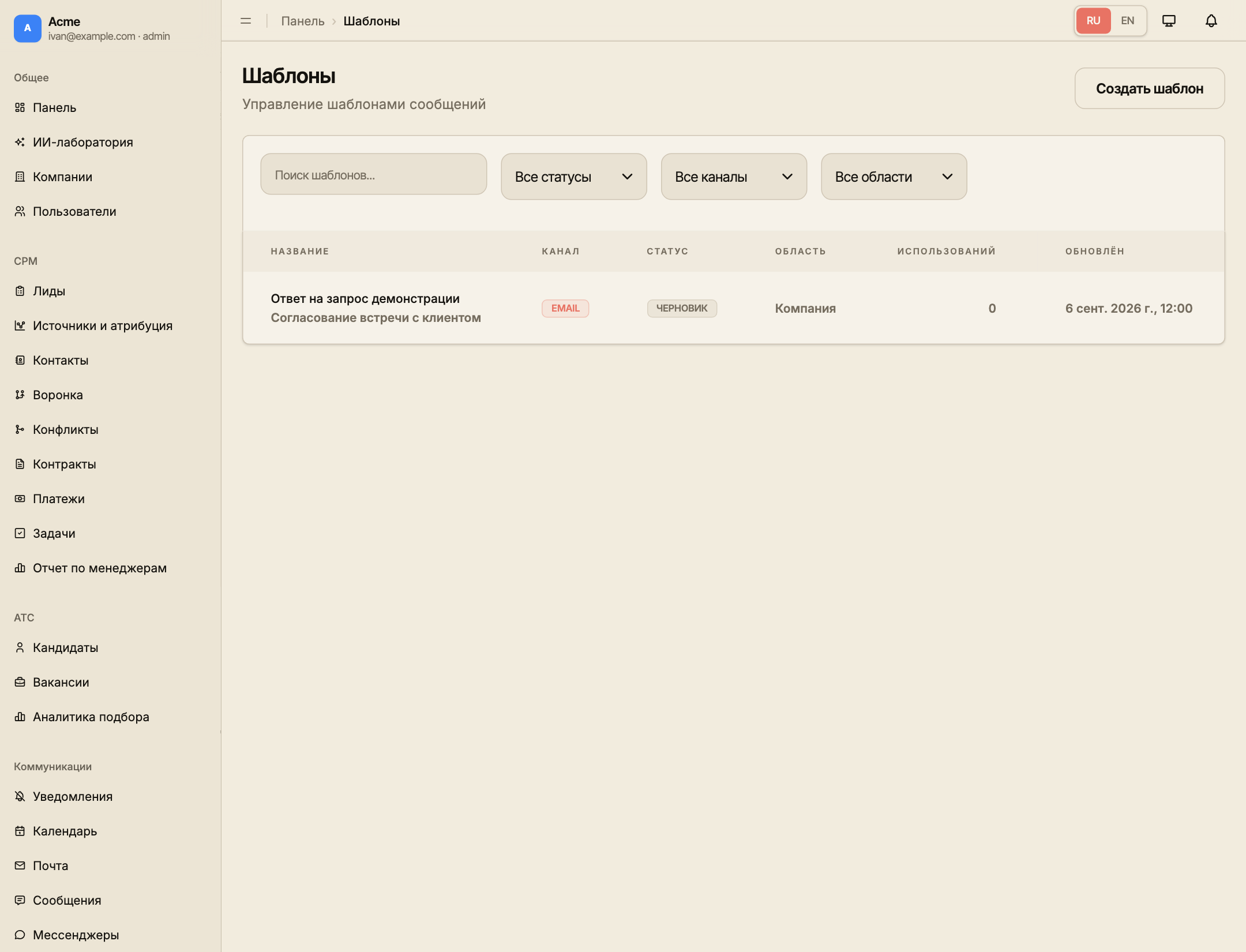Switch language to RU
The image size is (1246, 952).
pos(1093,21)
